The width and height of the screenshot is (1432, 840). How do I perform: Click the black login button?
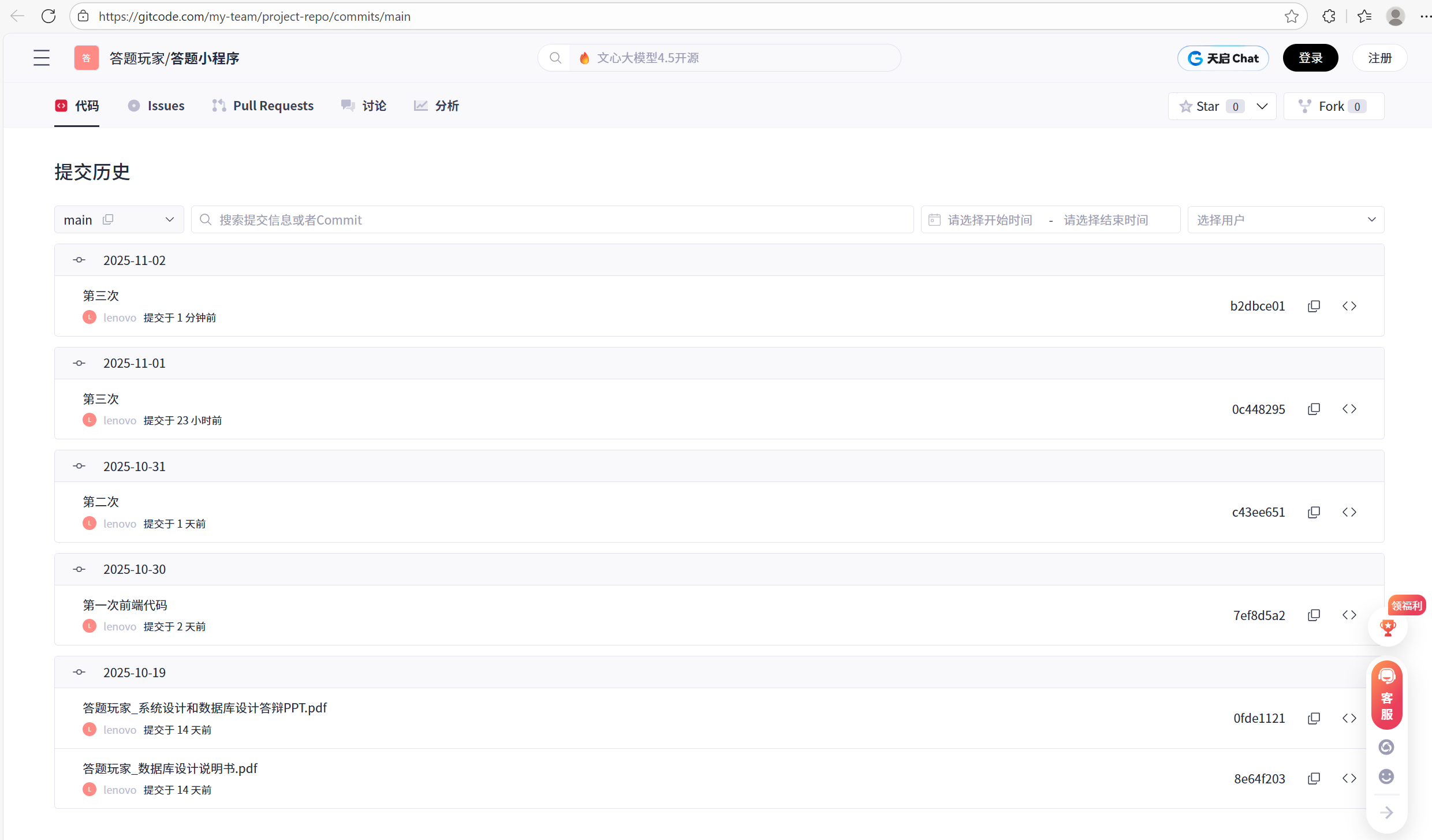1310,58
